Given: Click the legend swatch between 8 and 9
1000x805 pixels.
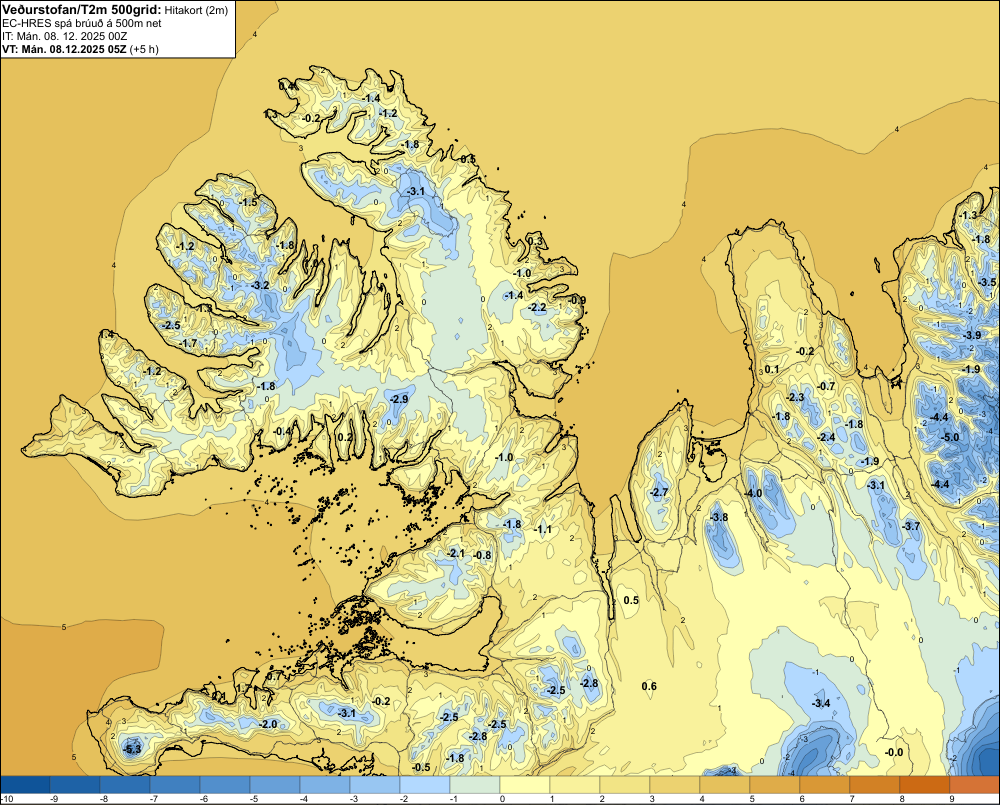Looking at the screenshot, I should [925, 784].
